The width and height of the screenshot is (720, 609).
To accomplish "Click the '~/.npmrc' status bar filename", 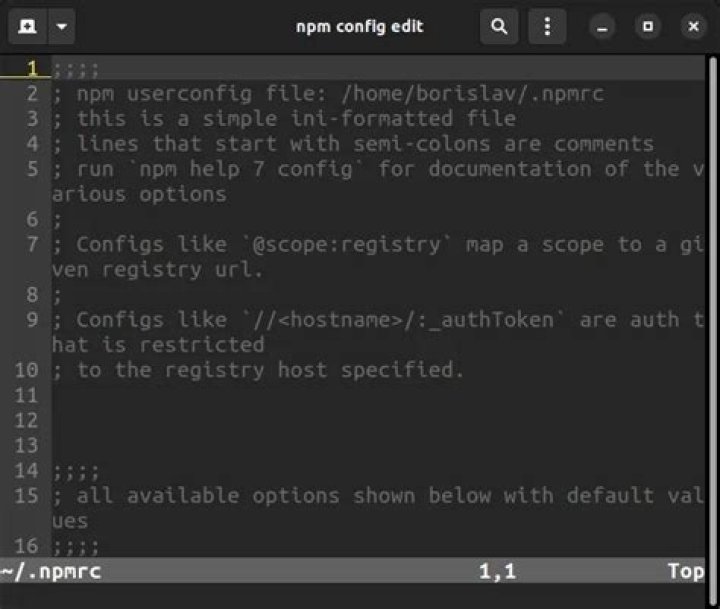I will click(51, 572).
